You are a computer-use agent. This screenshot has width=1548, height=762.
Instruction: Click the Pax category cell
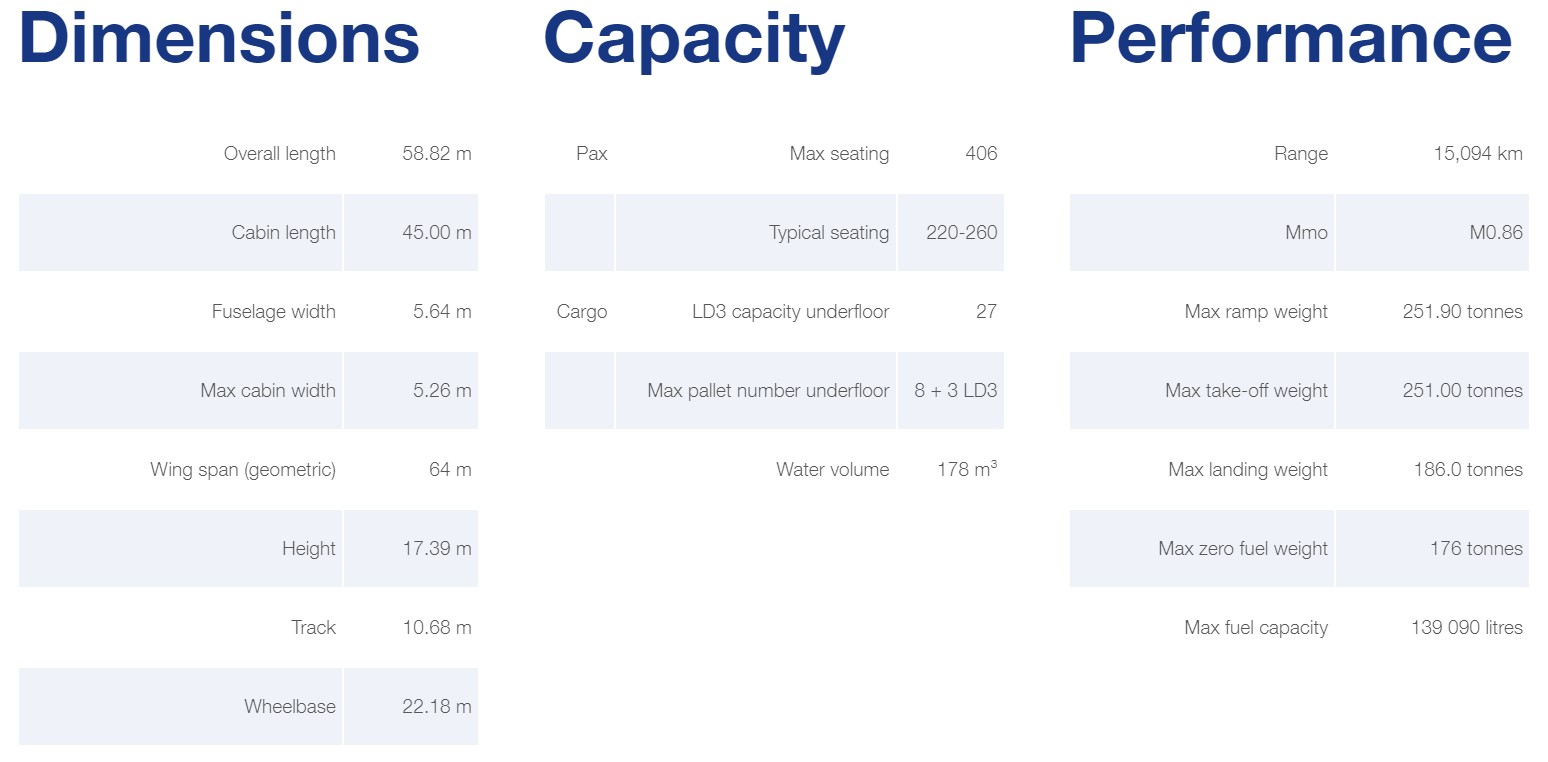592,154
